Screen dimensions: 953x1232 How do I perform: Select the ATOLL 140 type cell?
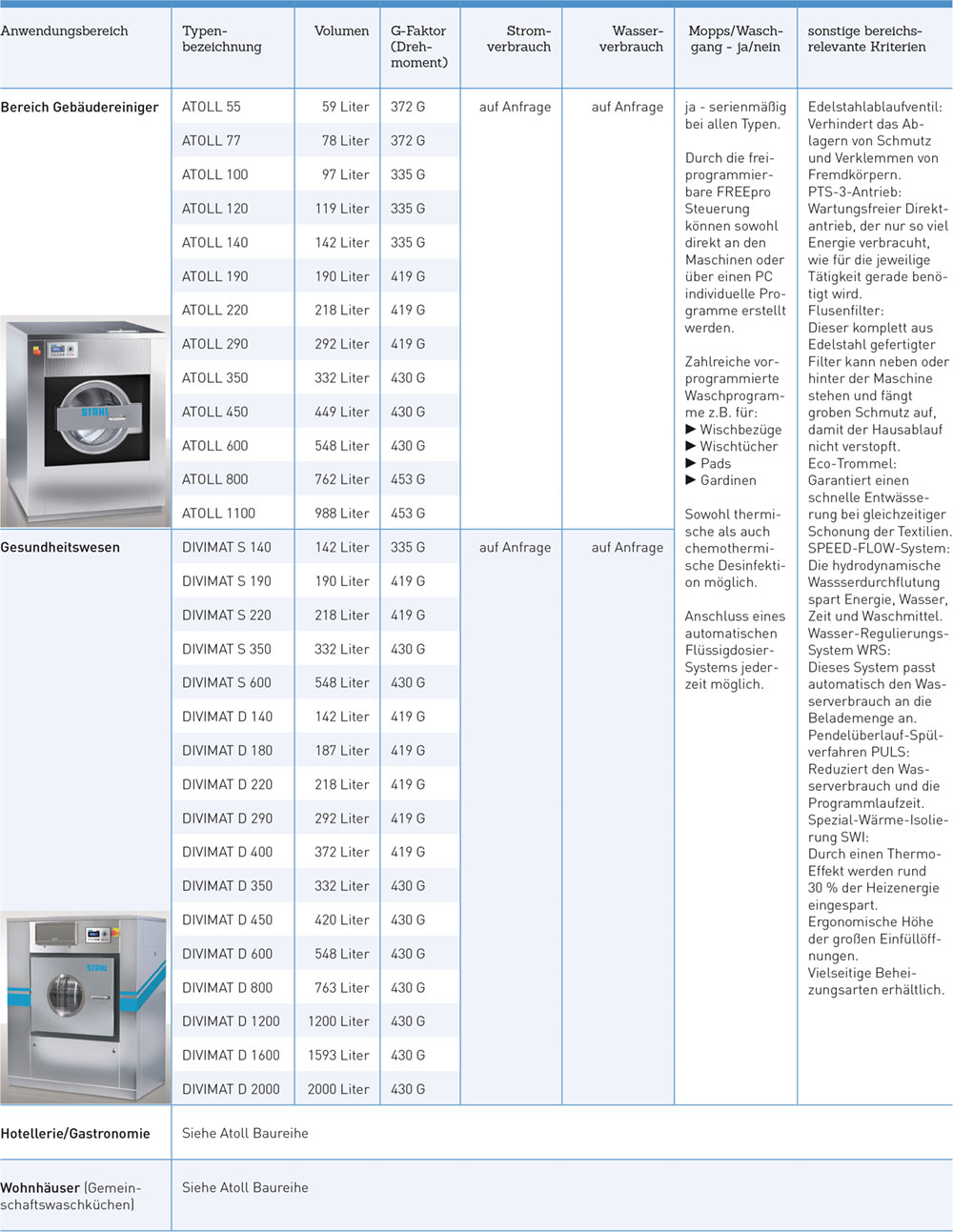(x=215, y=242)
